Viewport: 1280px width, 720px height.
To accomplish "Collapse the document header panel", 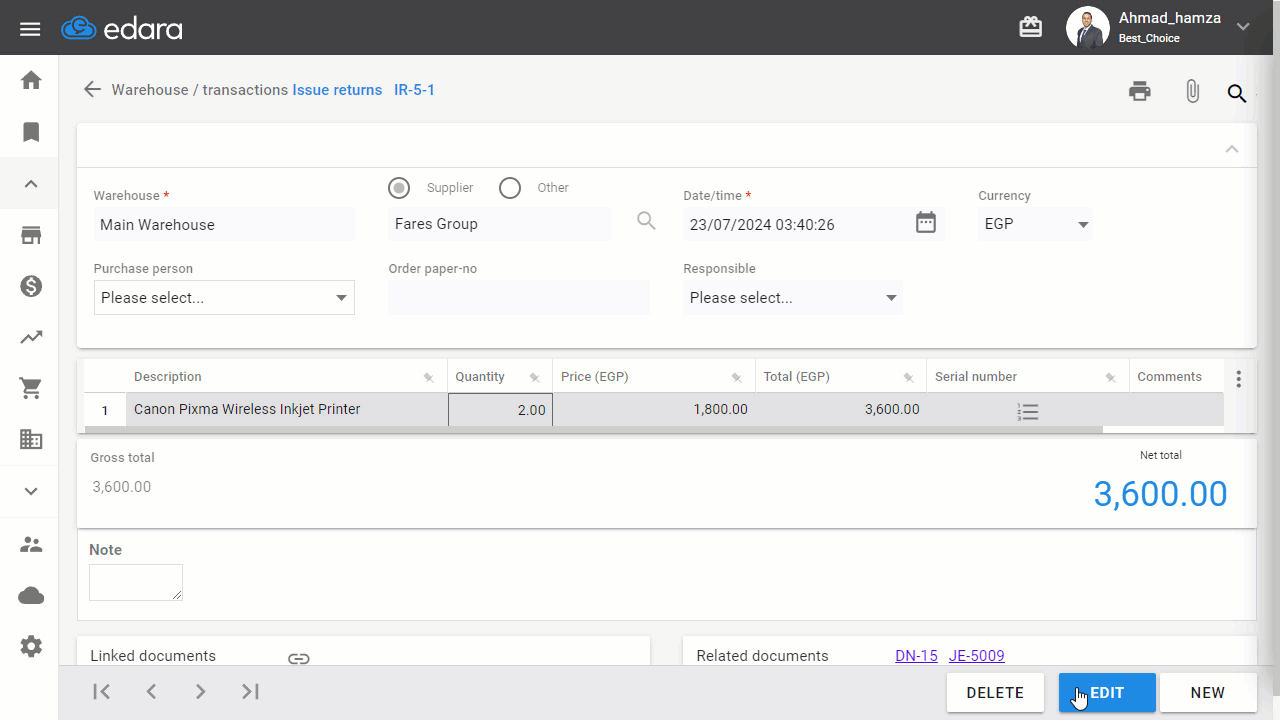I will [x=1232, y=149].
